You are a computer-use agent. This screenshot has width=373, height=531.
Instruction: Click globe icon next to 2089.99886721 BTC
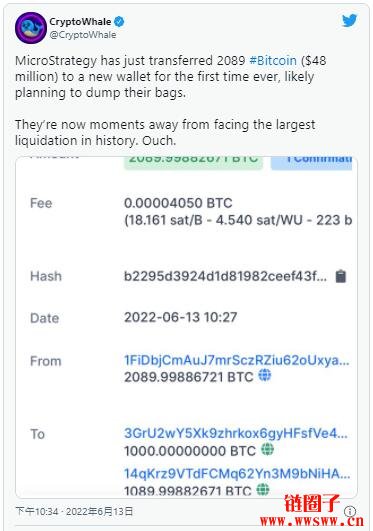click(x=265, y=375)
